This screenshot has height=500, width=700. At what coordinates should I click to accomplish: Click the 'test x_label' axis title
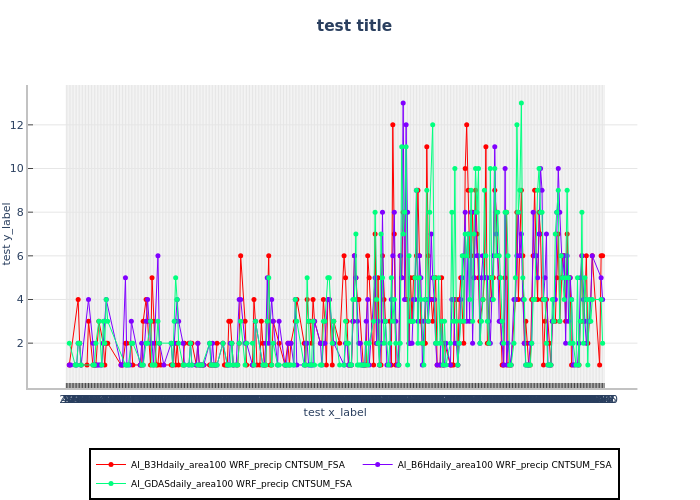pos(335,412)
